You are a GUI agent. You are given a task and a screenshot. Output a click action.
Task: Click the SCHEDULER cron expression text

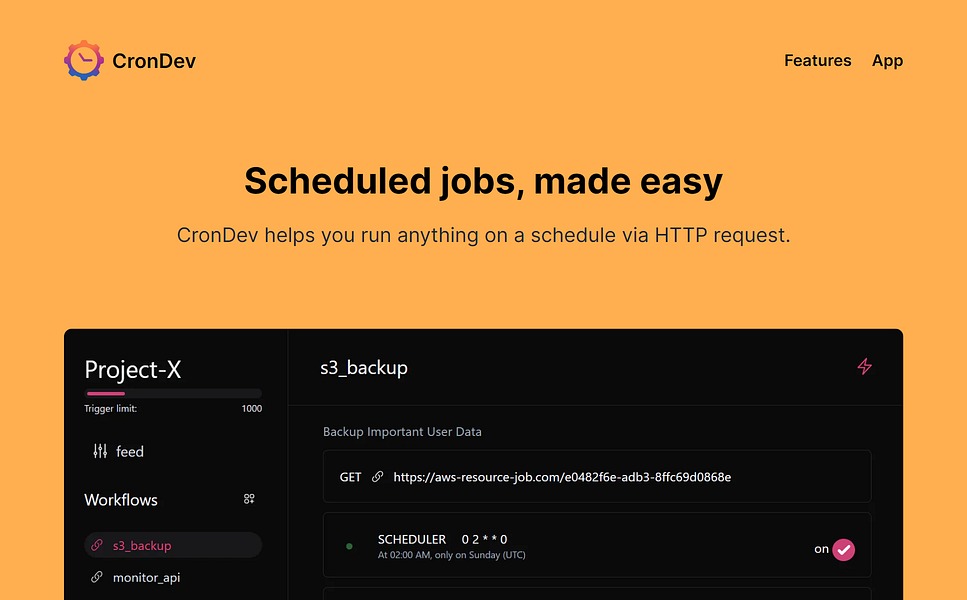click(x=484, y=539)
